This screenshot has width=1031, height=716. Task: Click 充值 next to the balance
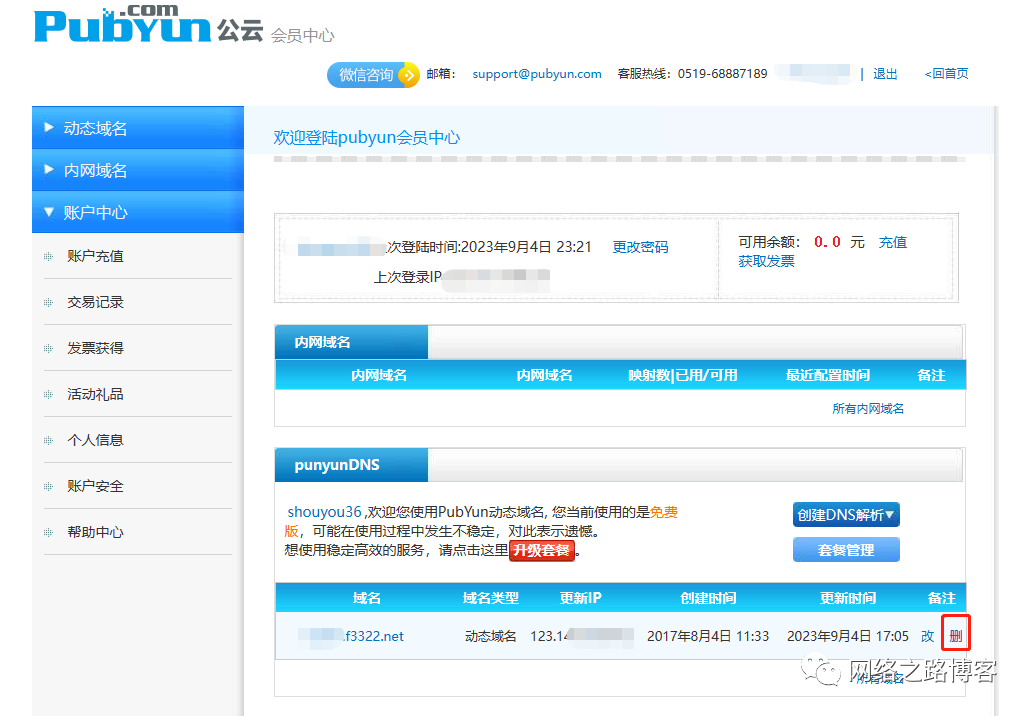[893, 243]
